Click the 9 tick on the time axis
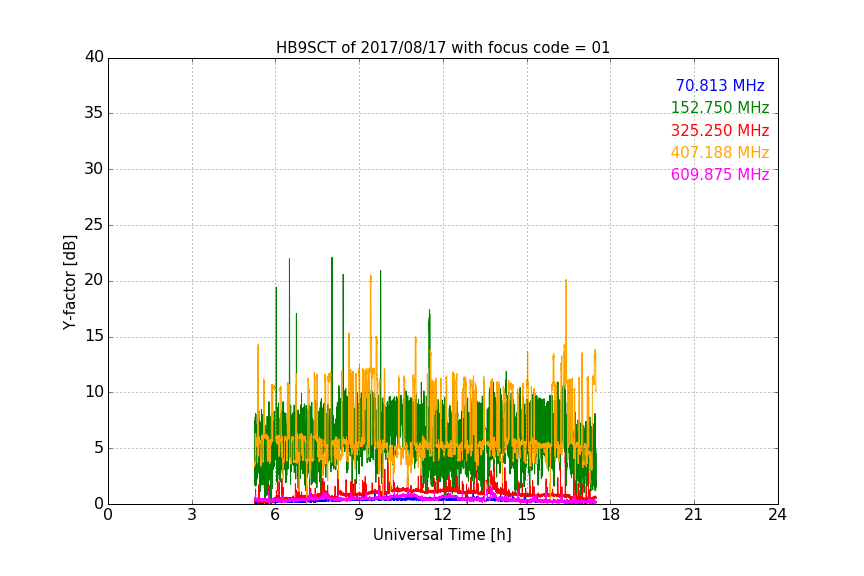Image resolution: width=864 pixels, height=576 pixels. [359, 515]
